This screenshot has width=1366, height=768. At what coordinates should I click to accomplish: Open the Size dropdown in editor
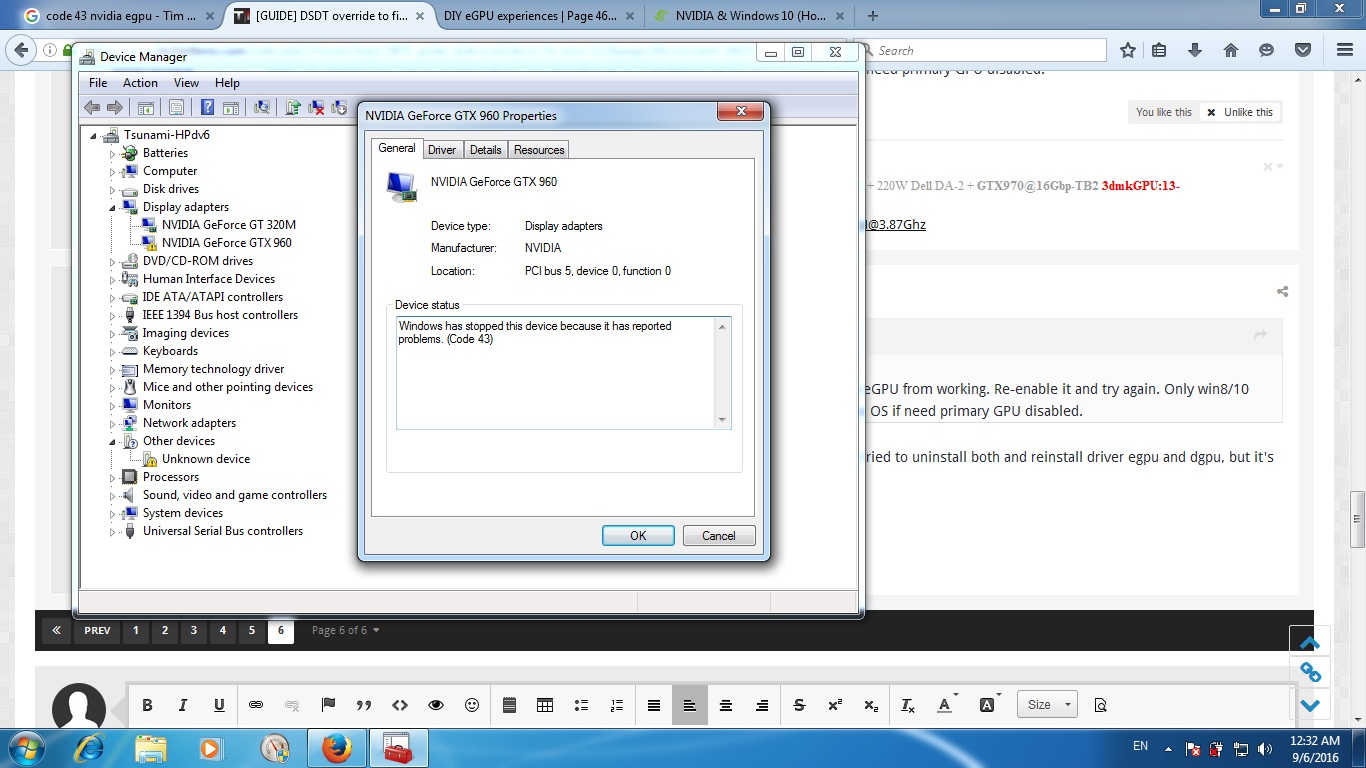click(1047, 705)
